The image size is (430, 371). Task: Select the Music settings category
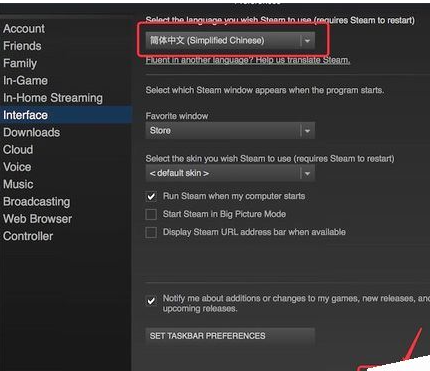click(x=18, y=184)
